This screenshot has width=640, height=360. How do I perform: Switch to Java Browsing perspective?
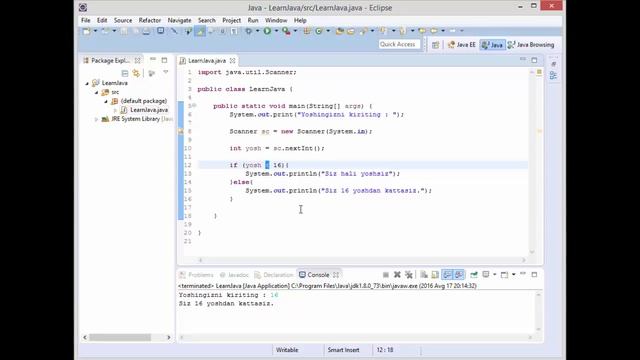[x=531, y=45]
